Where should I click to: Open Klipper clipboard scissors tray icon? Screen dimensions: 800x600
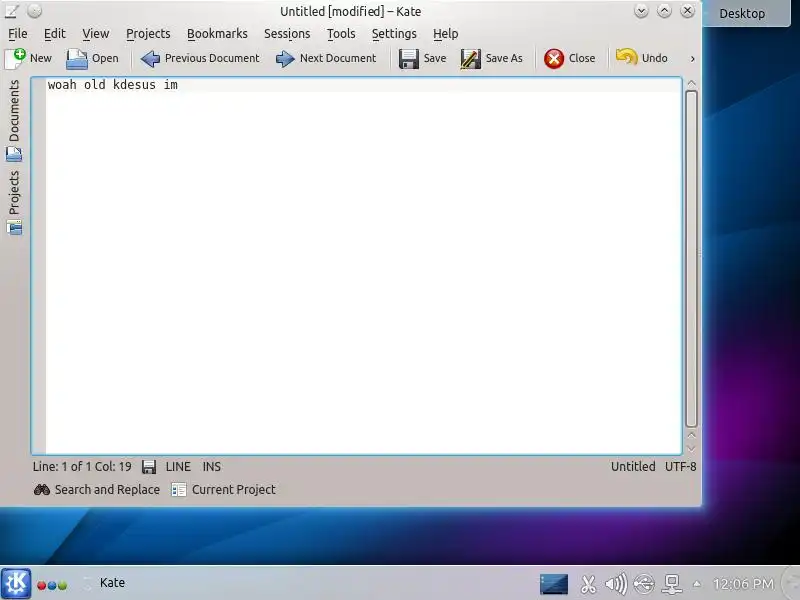coord(588,584)
